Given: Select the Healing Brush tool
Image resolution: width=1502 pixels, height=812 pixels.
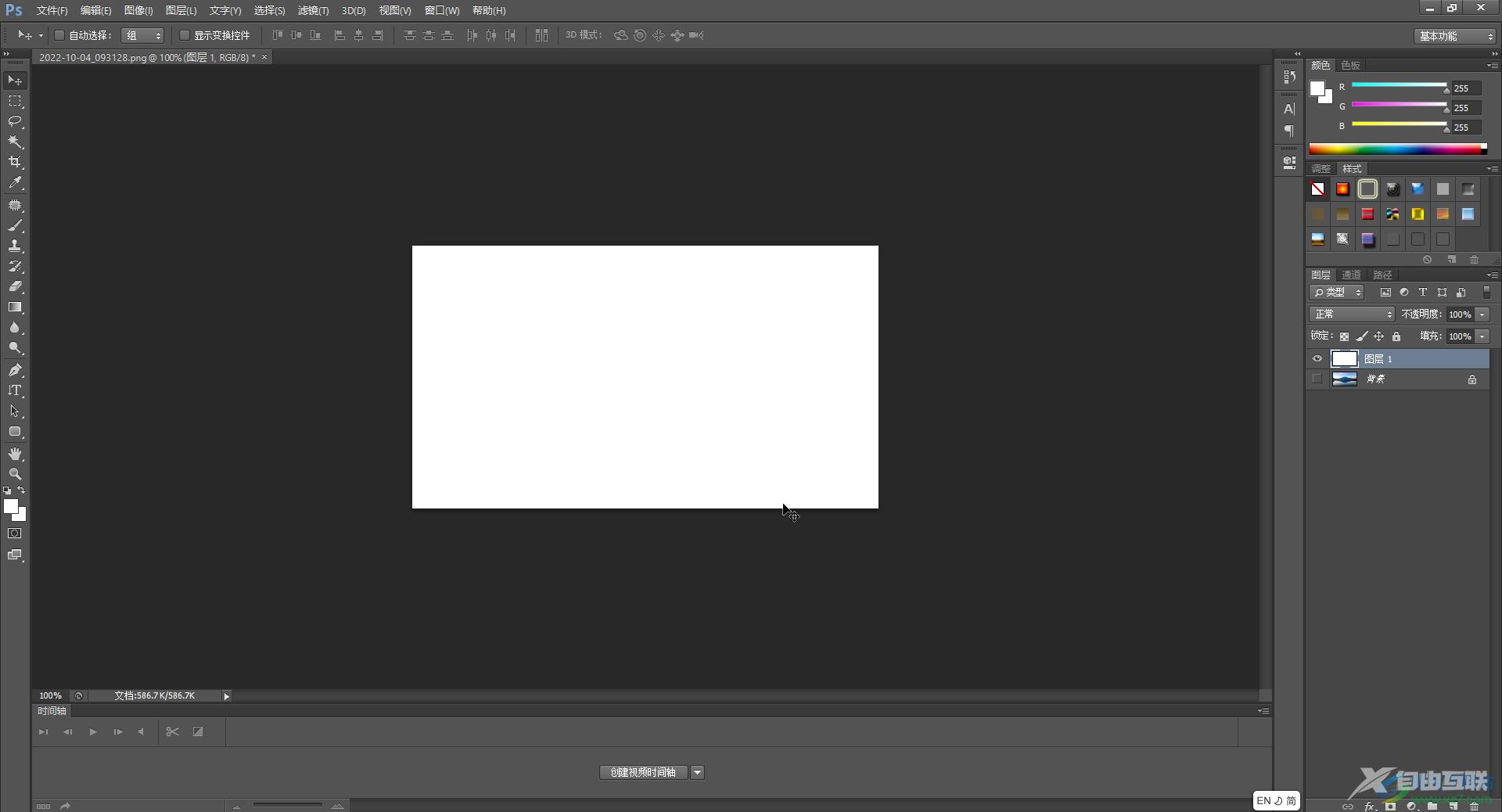Looking at the screenshot, I should [15, 205].
